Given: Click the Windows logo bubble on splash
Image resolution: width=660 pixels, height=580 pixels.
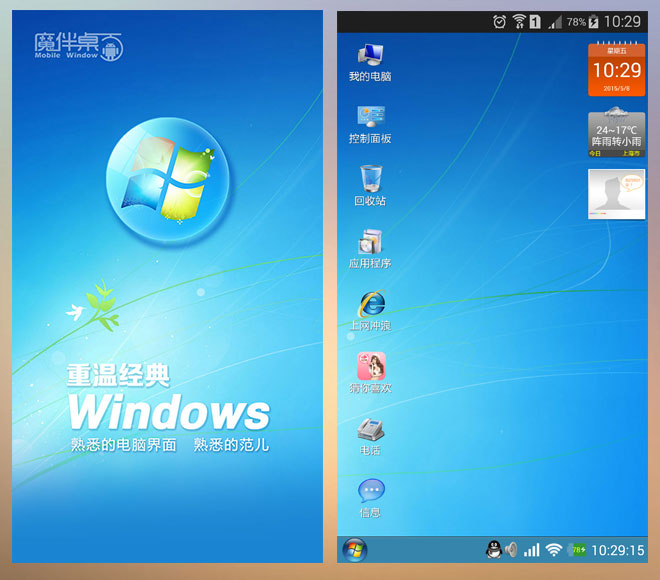Looking at the screenshot, I should [168, 179].
